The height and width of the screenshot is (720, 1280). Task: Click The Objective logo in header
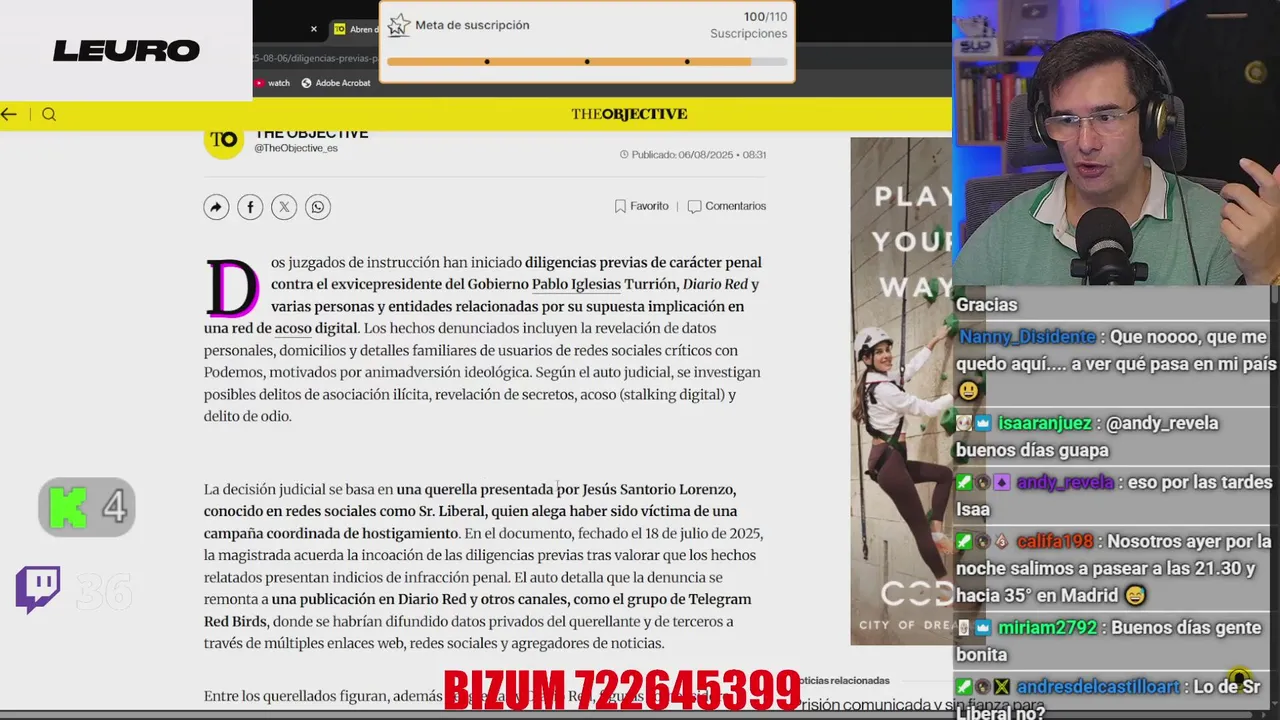629,114
